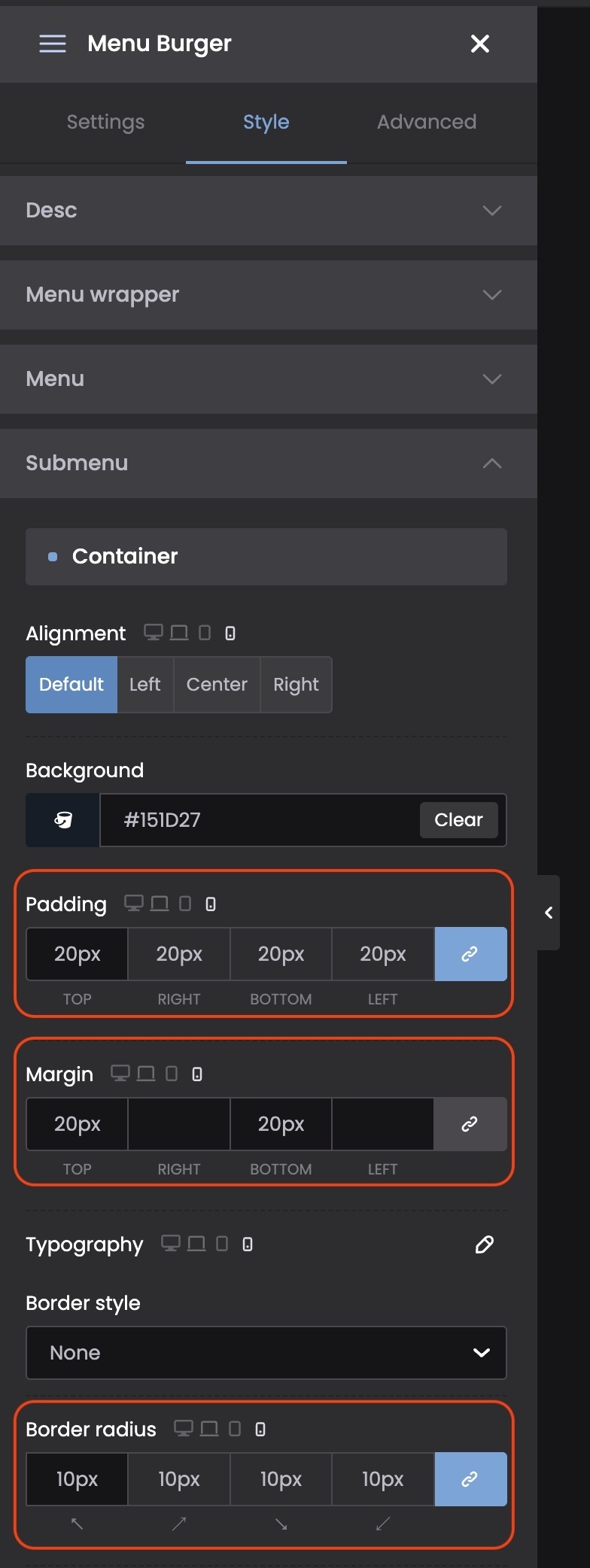590x1568 pixels.
Task: Select tablet device icon next to Border radius
Action: (x=235, y=1429)
